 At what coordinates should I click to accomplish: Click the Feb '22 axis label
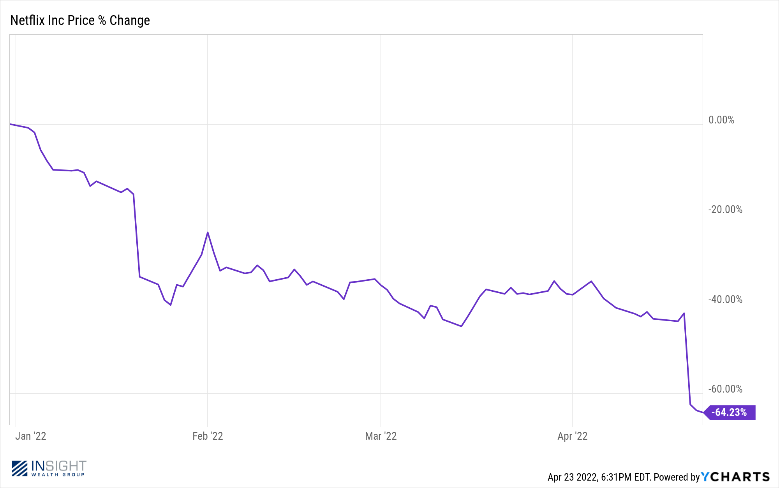click(208, 436)
